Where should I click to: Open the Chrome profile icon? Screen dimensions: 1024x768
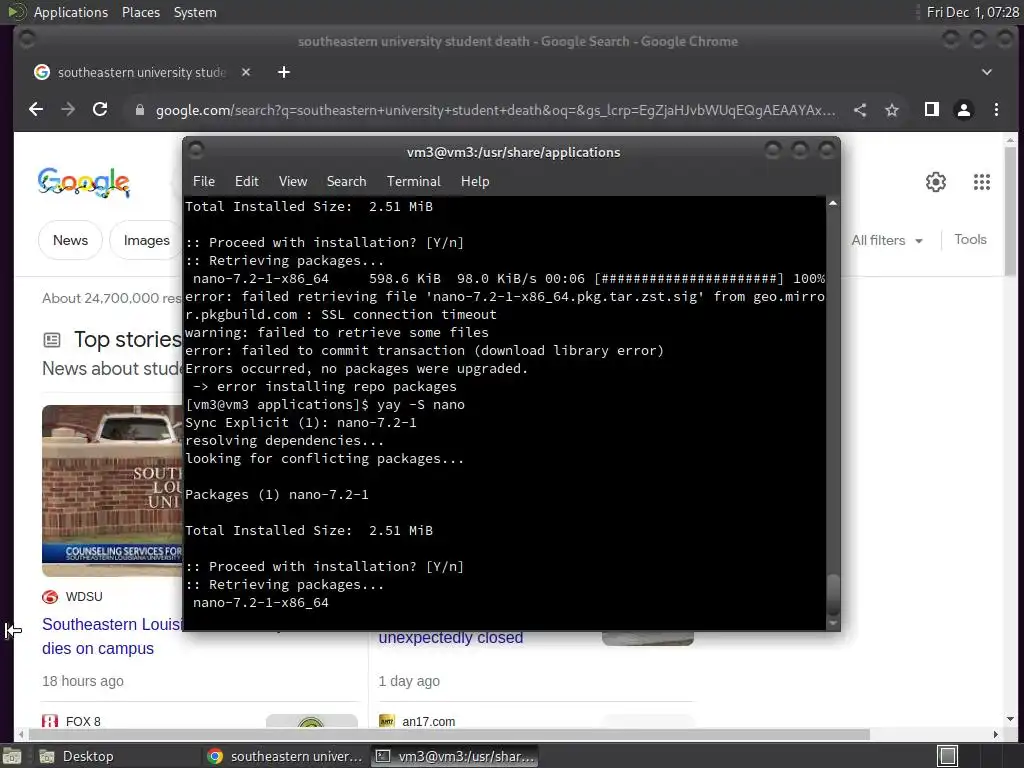click(x=964, y=110)
